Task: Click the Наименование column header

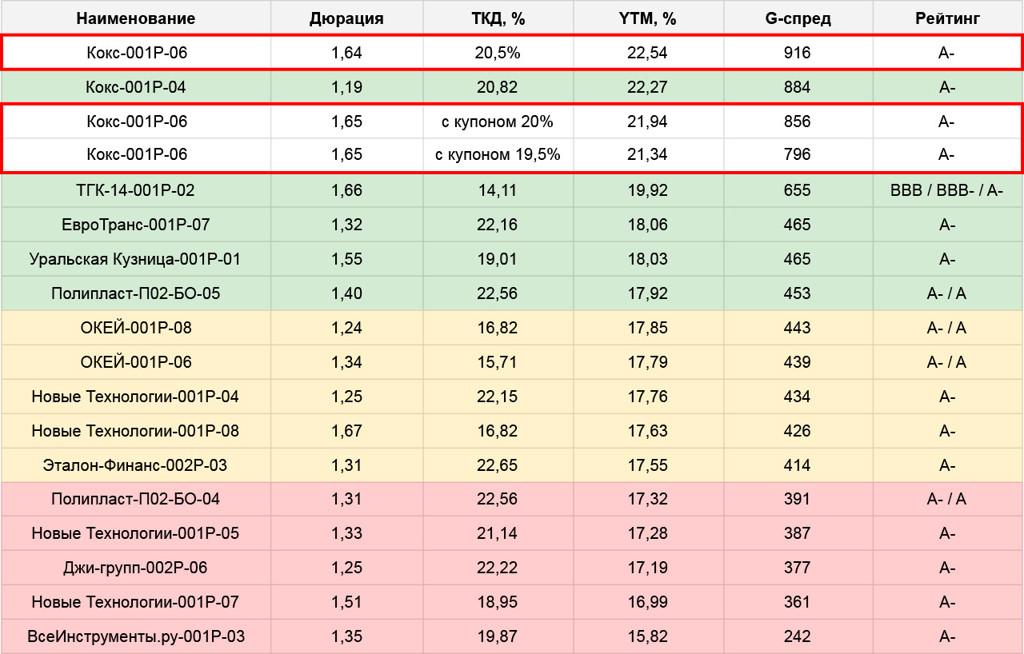Action: (136, 18)
